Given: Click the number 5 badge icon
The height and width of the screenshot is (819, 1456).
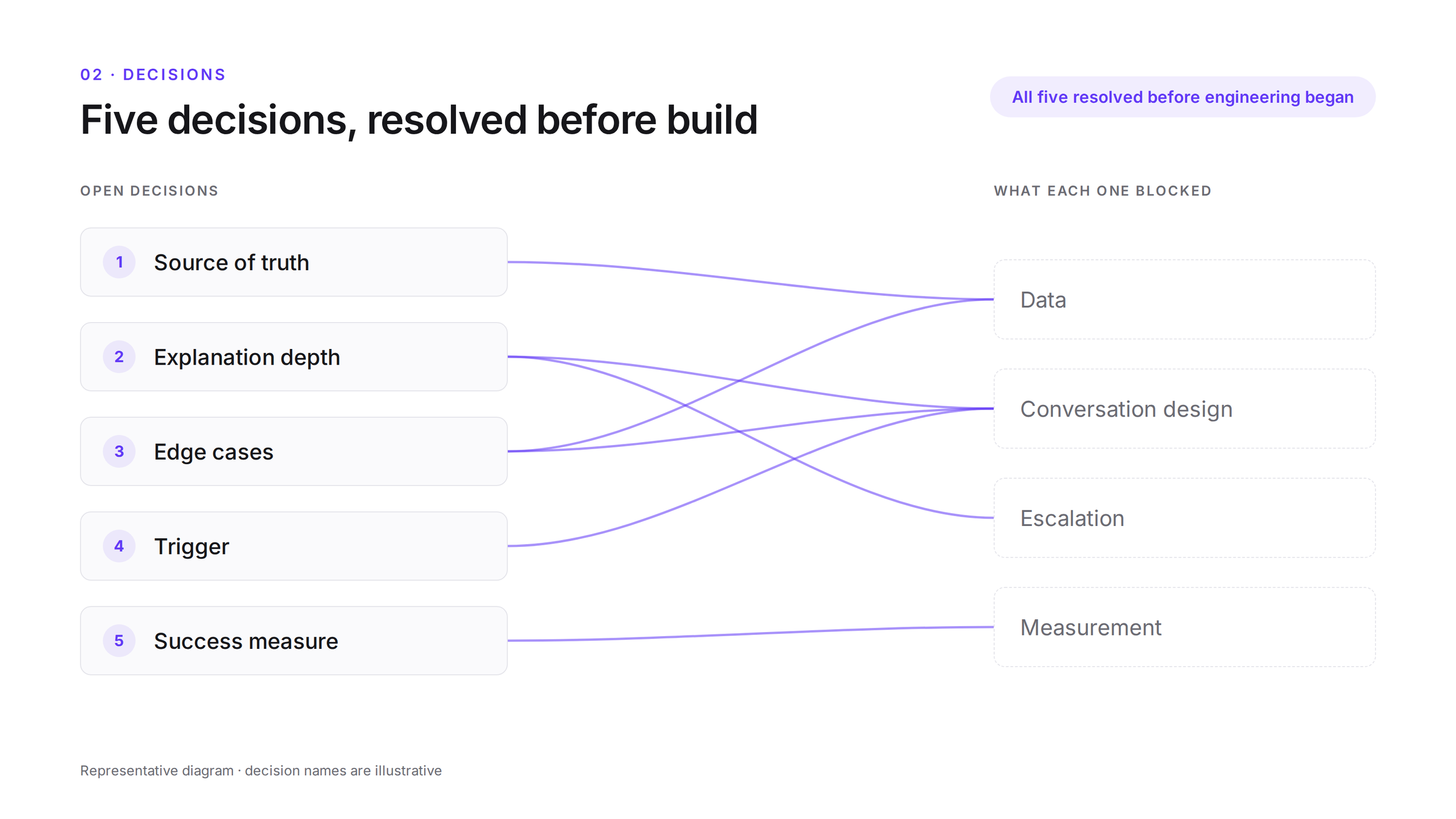Looking at the screenshot, I should (x=119, y=641).
